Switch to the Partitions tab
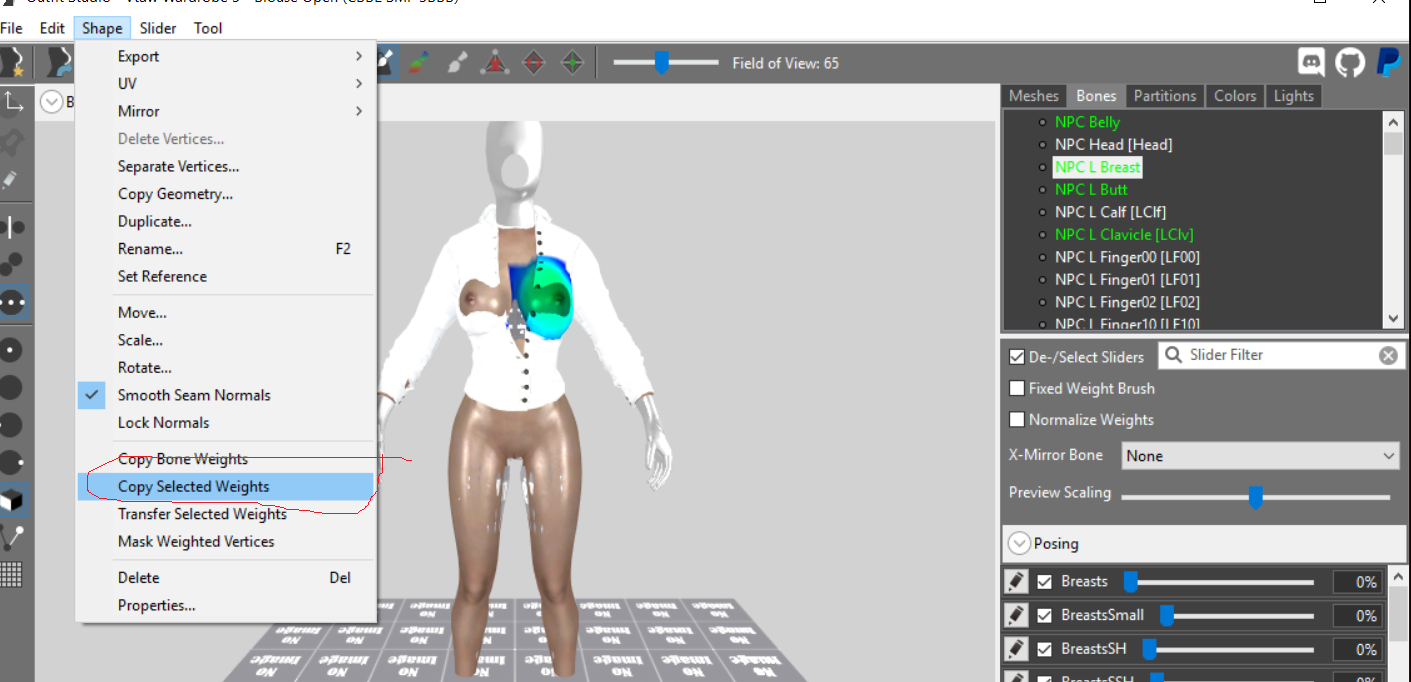Screen dimensions: 1411x682 coord(1164,96)
